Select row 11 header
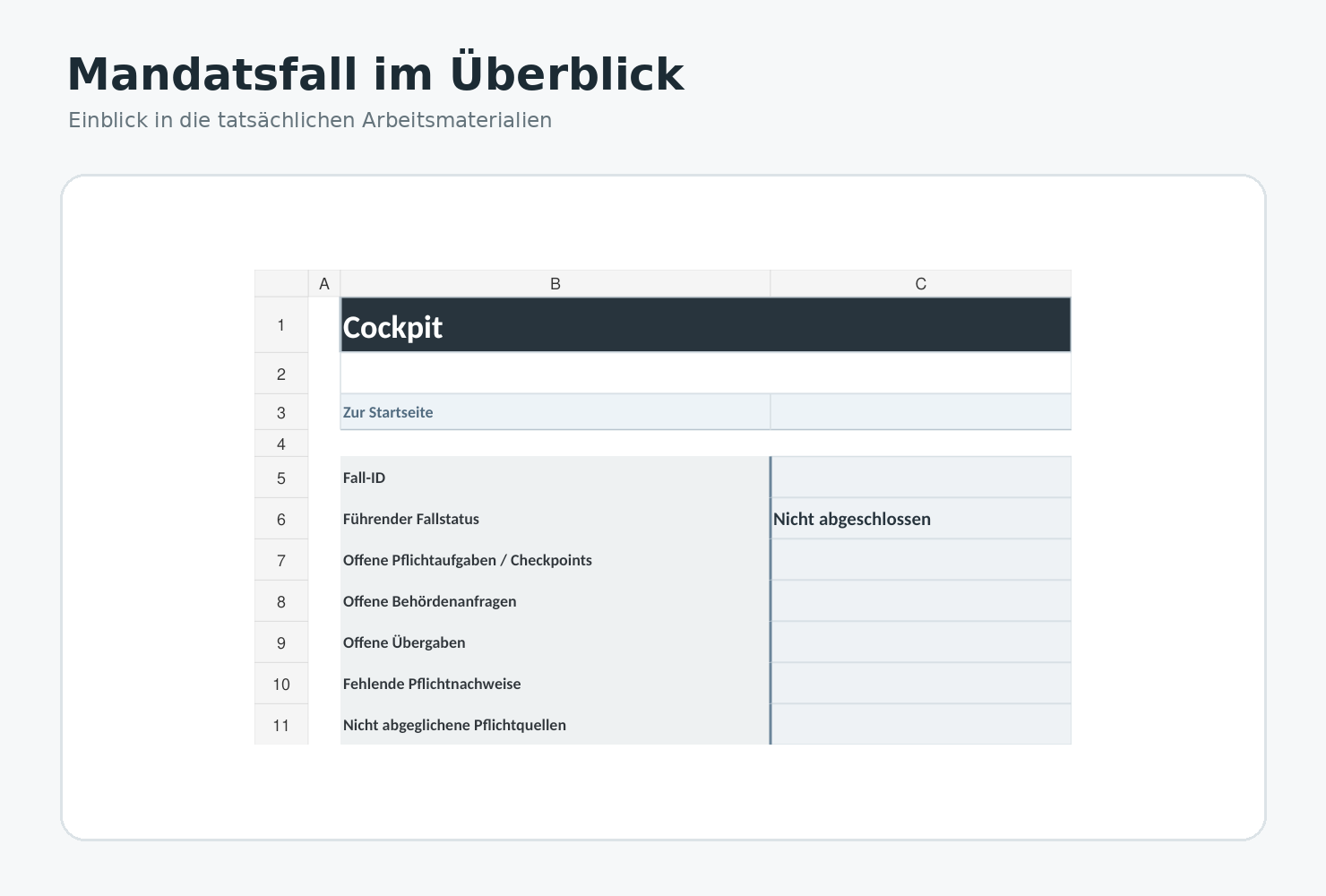 281,725
